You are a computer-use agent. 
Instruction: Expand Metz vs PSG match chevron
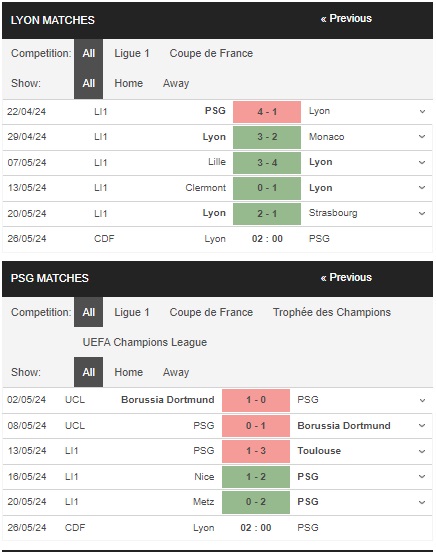tap(422, 502)
